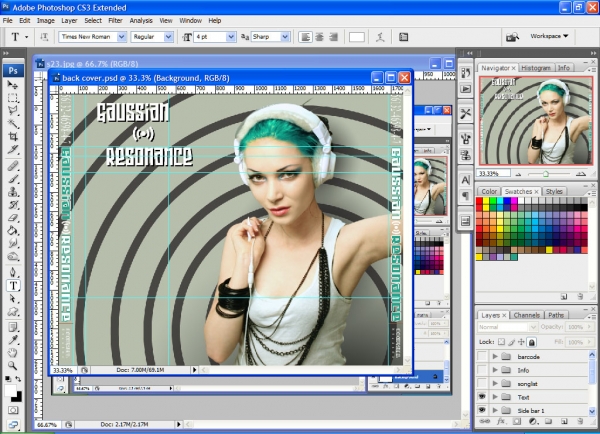Left align the text
Screen dimensions: 600x434
pos(305,37)
